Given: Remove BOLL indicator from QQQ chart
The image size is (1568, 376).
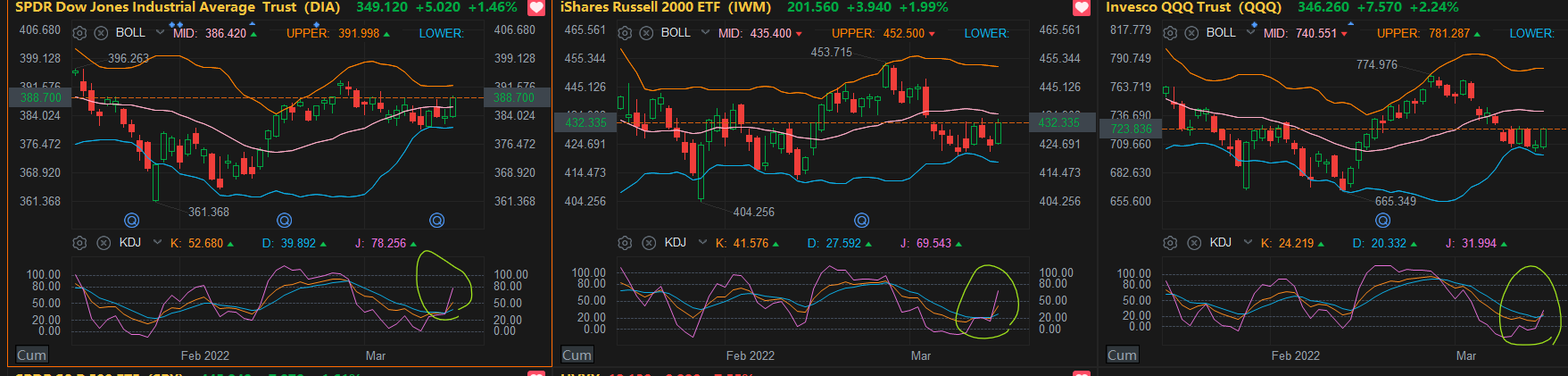Looking at the screenshot, I should click(1191, 33).
